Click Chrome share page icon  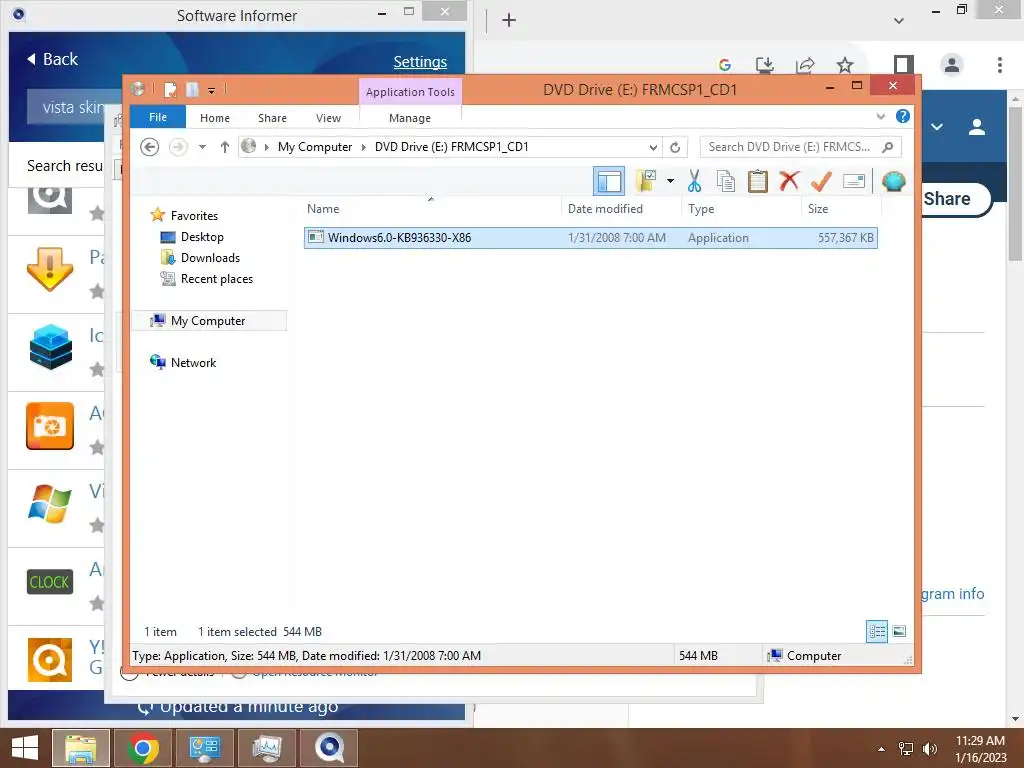805,65
